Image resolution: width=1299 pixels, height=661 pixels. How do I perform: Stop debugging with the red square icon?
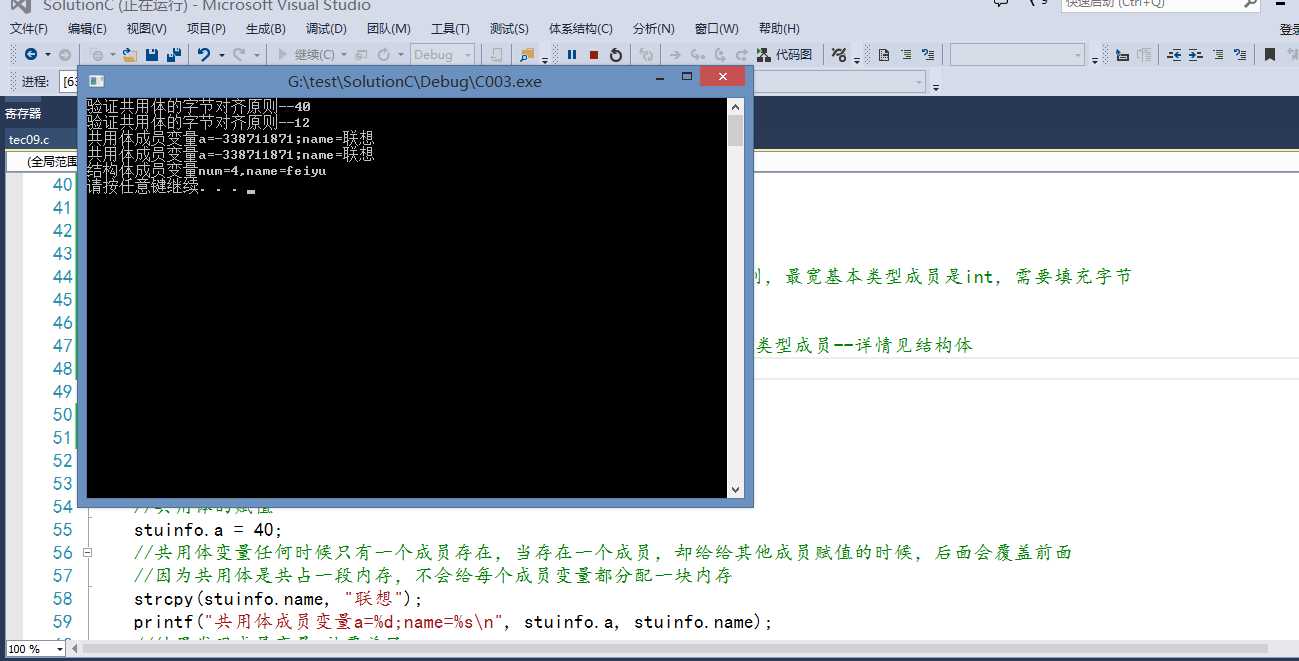(x=594, y=55)
